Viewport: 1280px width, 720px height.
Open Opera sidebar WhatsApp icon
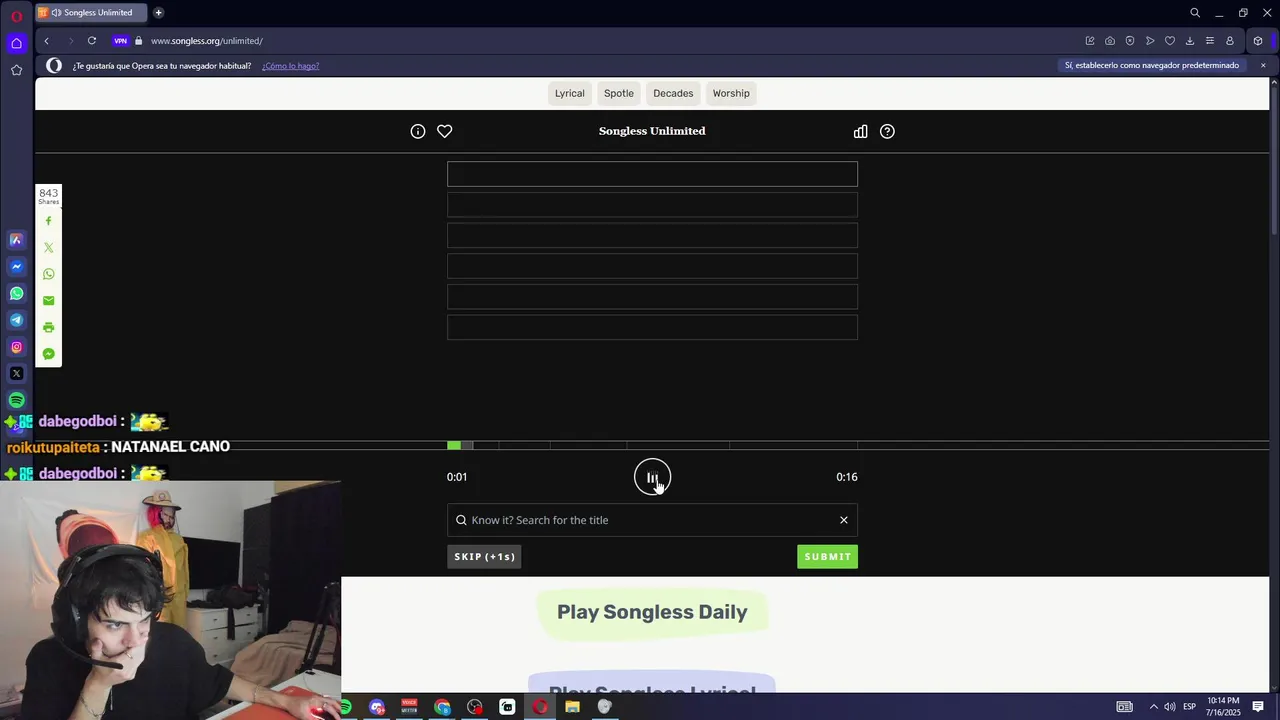click(16, 294)
